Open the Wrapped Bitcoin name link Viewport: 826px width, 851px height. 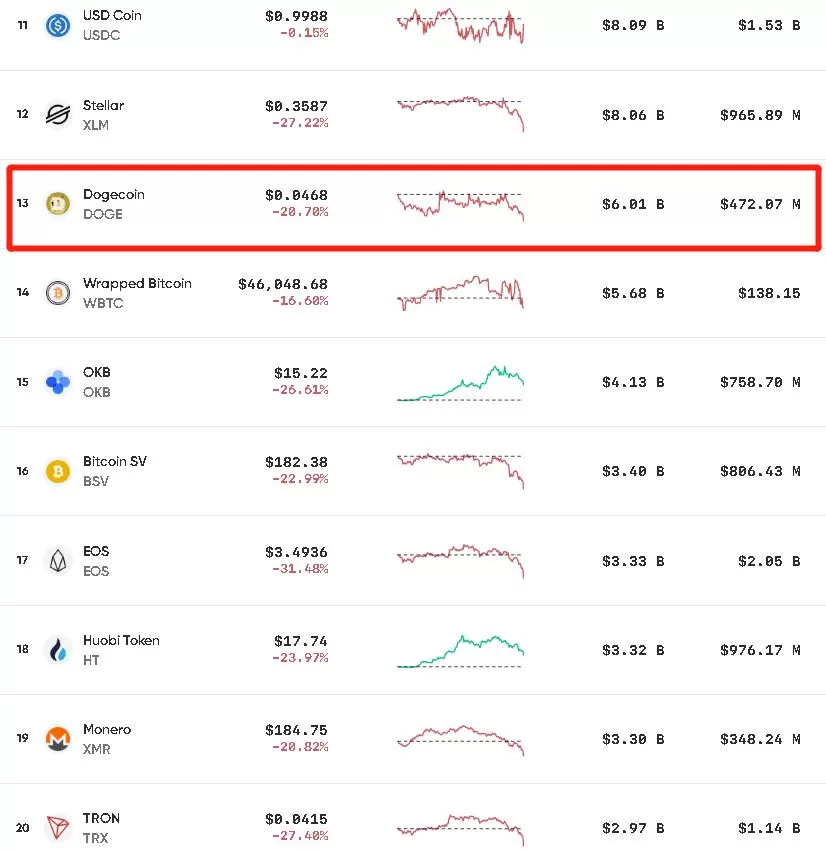[137, 283]
